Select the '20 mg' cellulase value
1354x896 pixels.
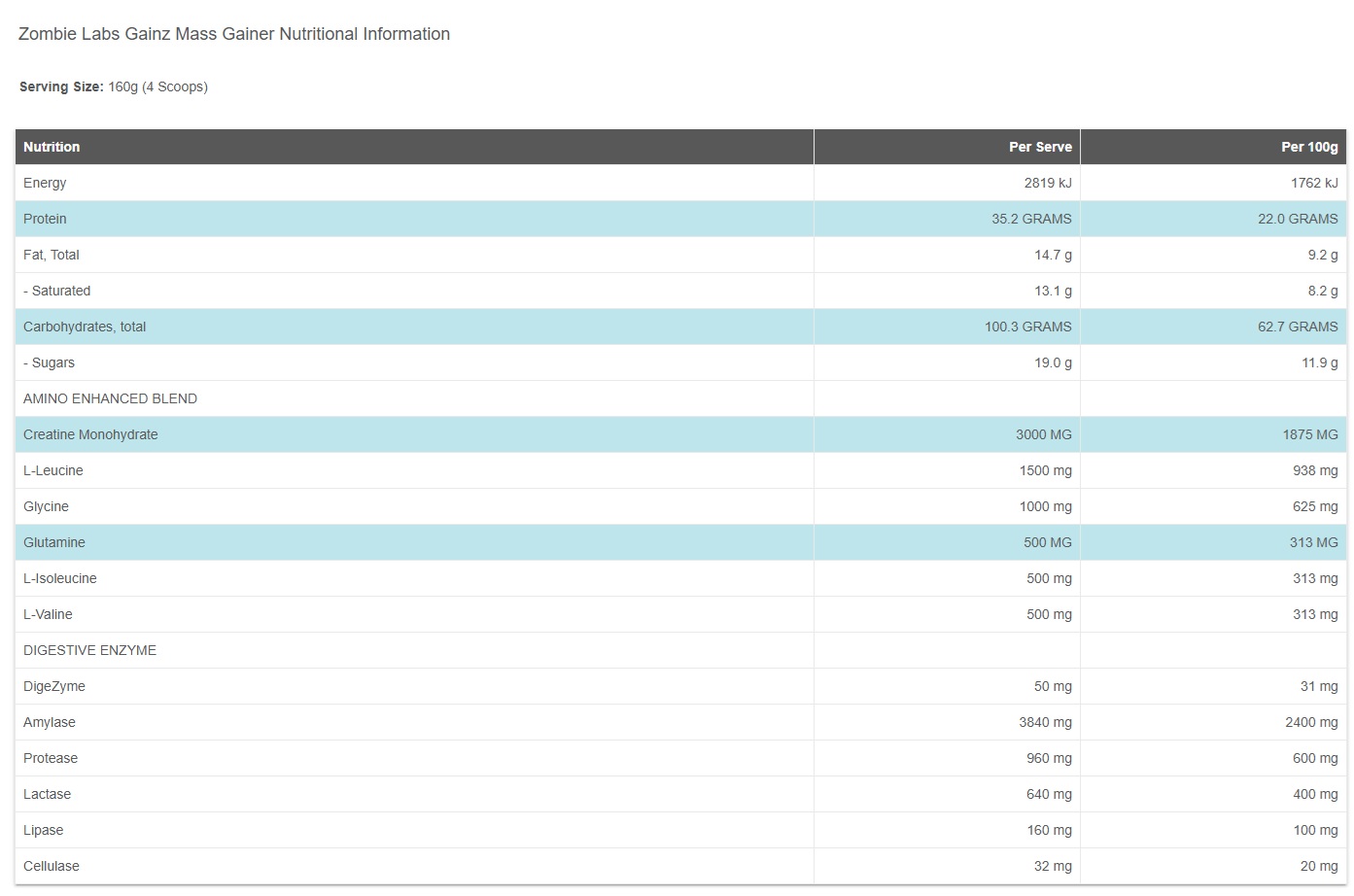tap(1319, 866)
